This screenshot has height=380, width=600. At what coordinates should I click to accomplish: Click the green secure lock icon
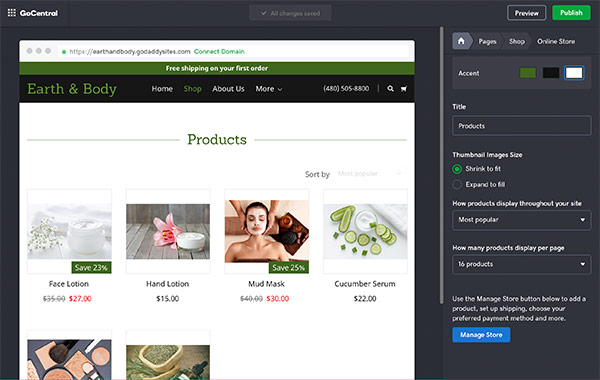tap(64, 52)
